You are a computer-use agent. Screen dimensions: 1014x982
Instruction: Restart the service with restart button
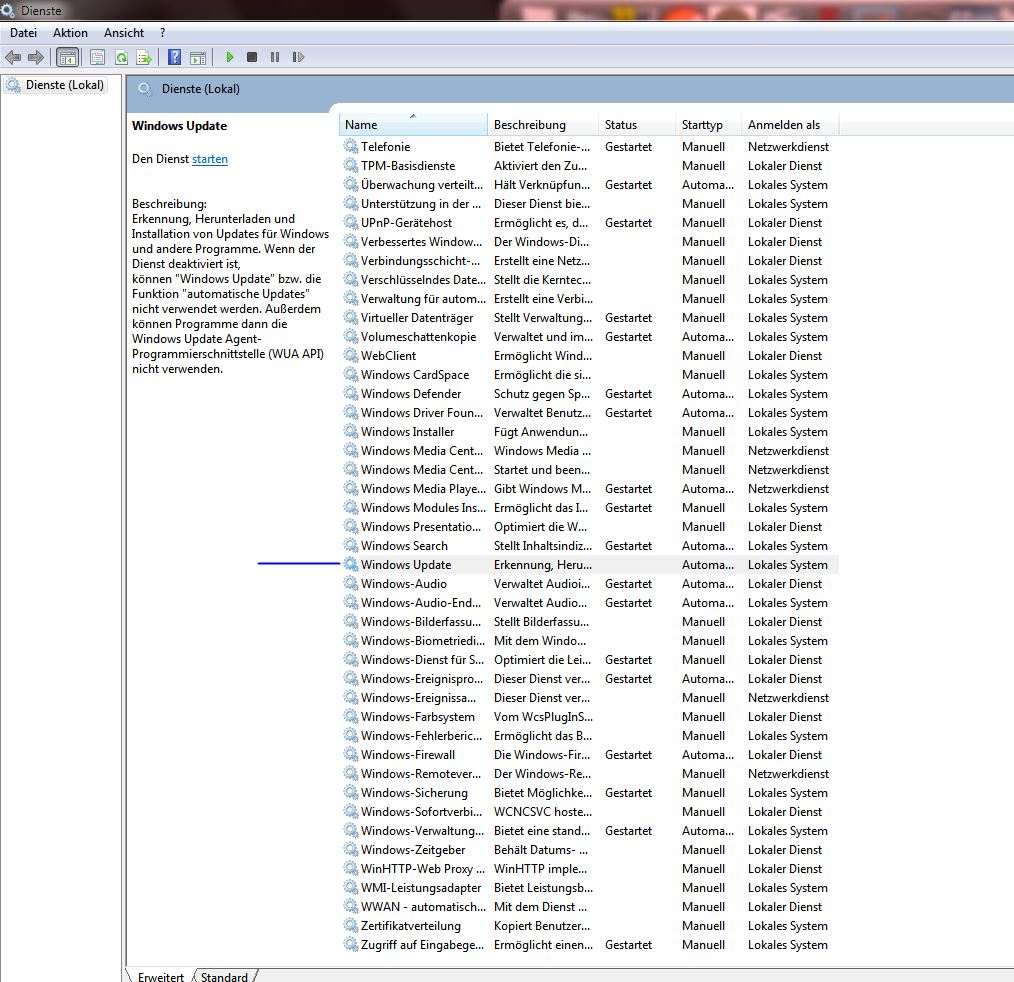(298, 58)
